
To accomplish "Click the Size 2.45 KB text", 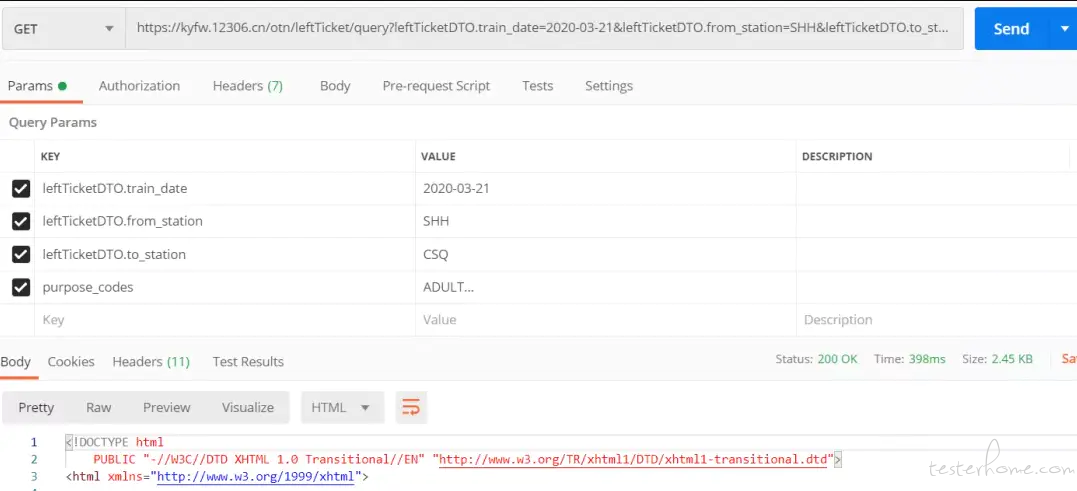I will coord(997,359).
